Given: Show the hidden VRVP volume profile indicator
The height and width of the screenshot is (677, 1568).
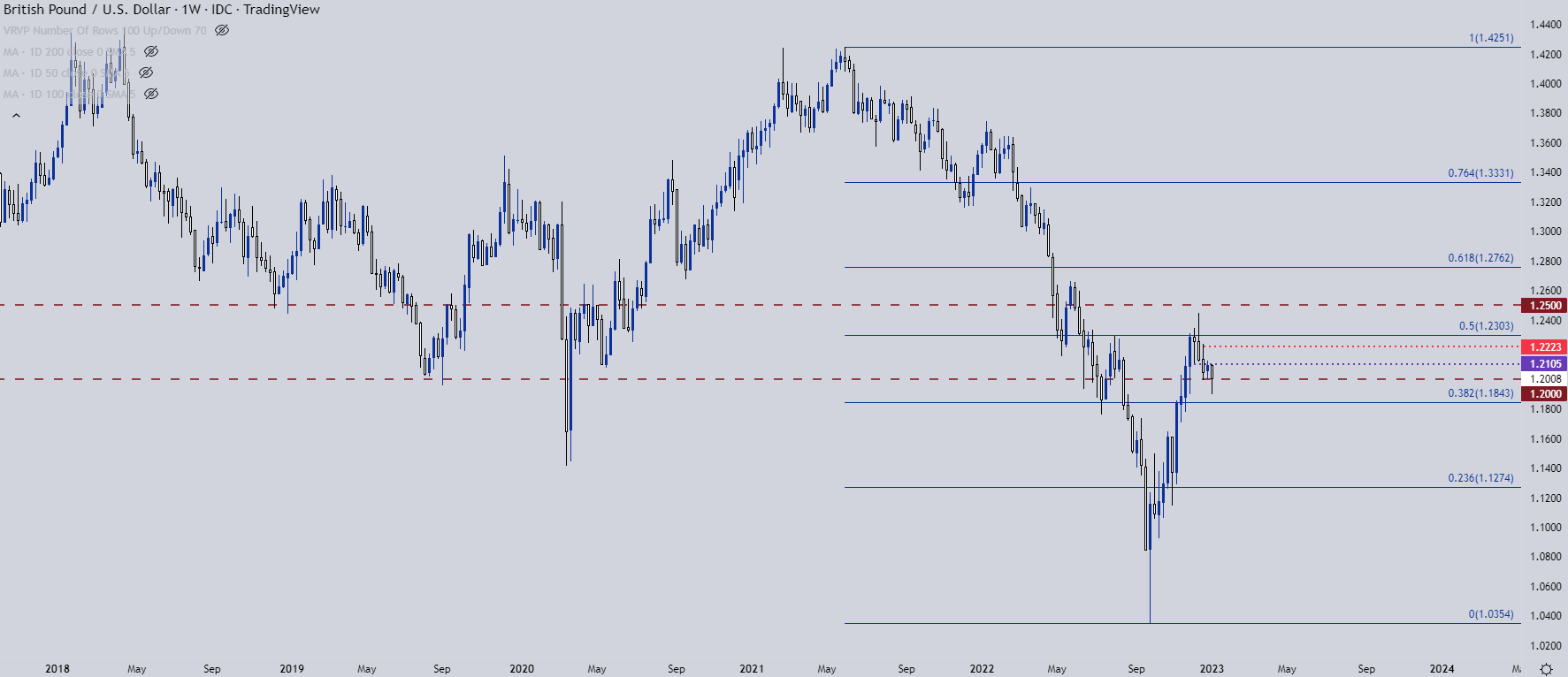Looking at the screenshot, I should pyautogui.click(x=222, y=30).
